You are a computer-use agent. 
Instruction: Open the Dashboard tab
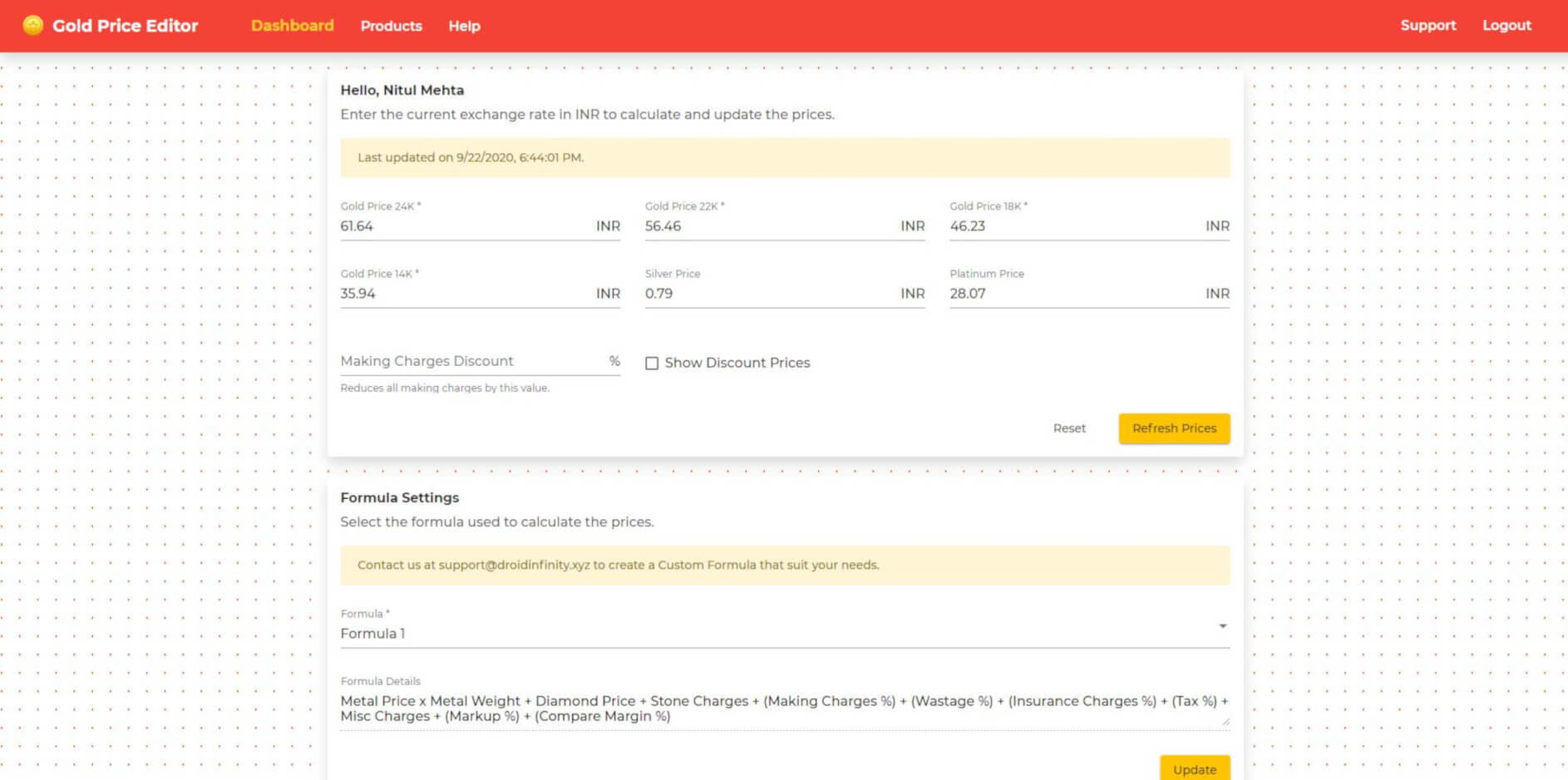click(x=293, y=26)
